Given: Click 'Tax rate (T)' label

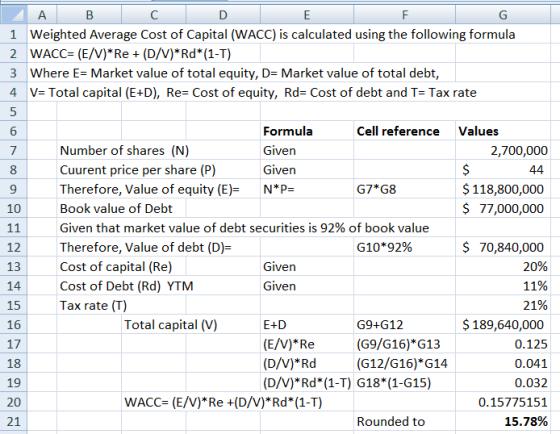Looking at the screenshot, I should 93,305.
